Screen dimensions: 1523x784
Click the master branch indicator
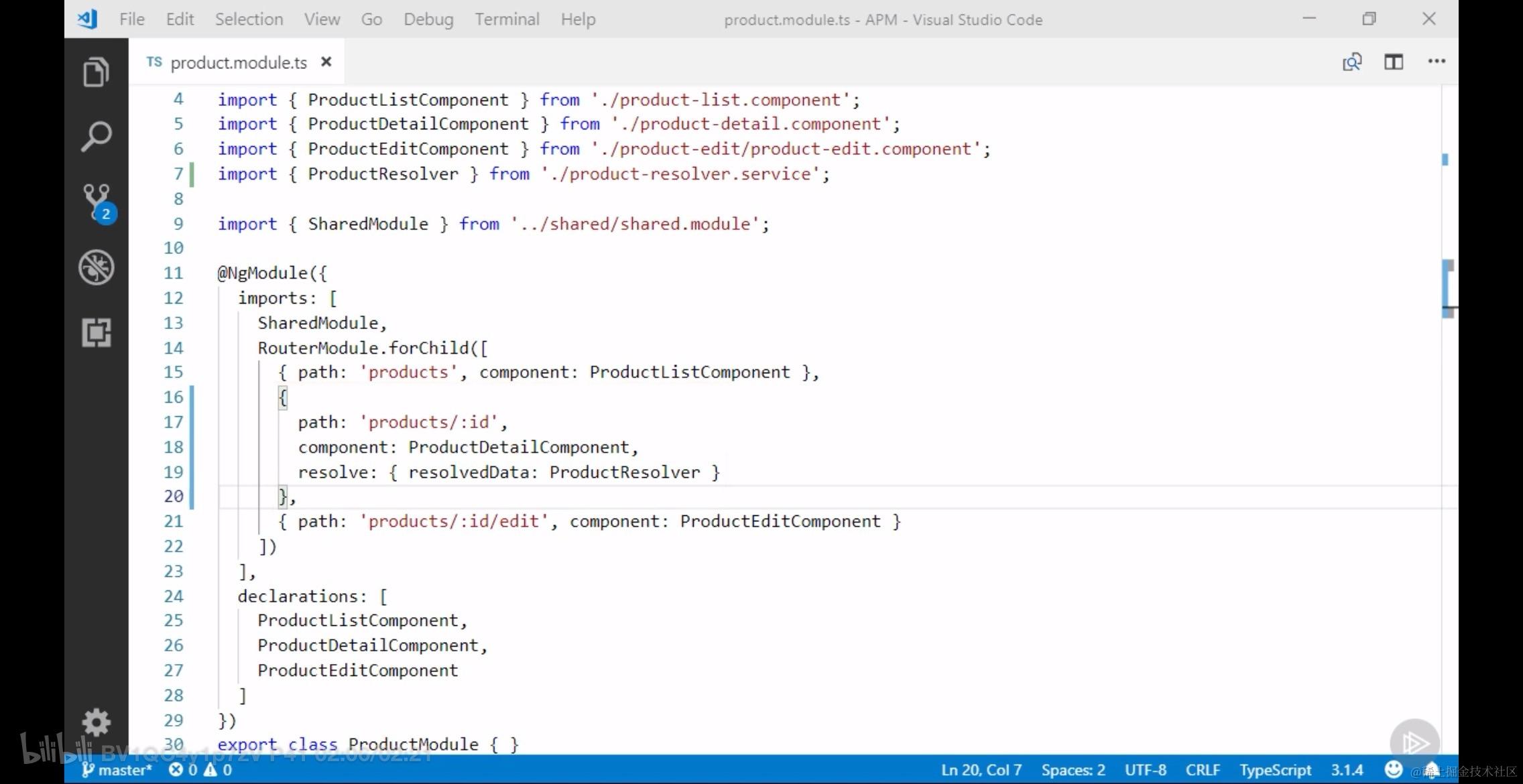tap(117, 770)
